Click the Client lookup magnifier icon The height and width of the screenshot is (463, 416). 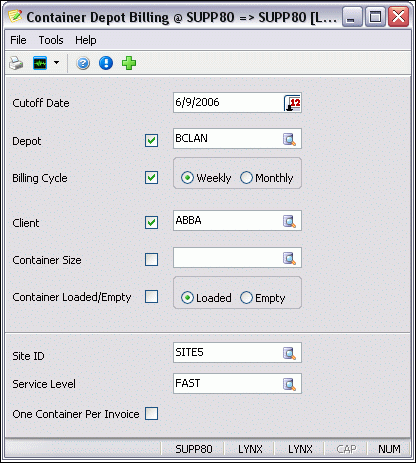point(289,221)
